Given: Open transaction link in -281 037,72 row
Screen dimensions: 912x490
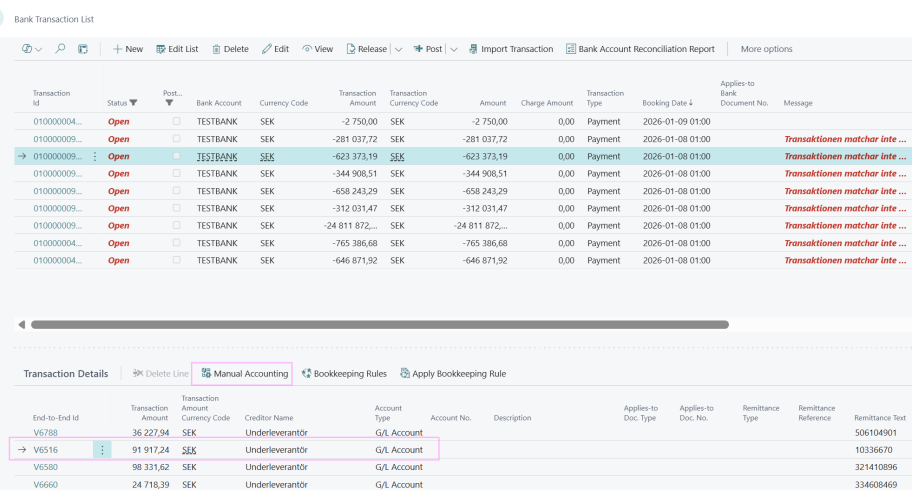Looking at the screenshot, I should (x=58, y=139).
